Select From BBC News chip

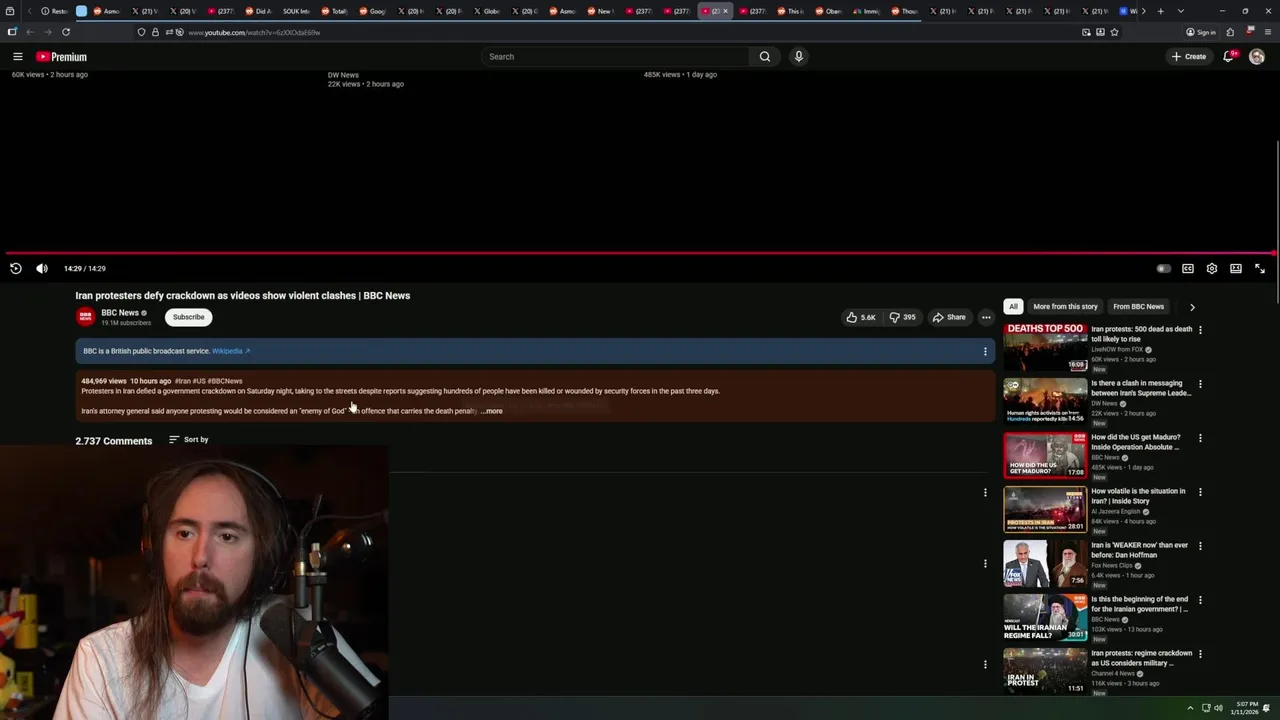click(x=1138, y=307)
